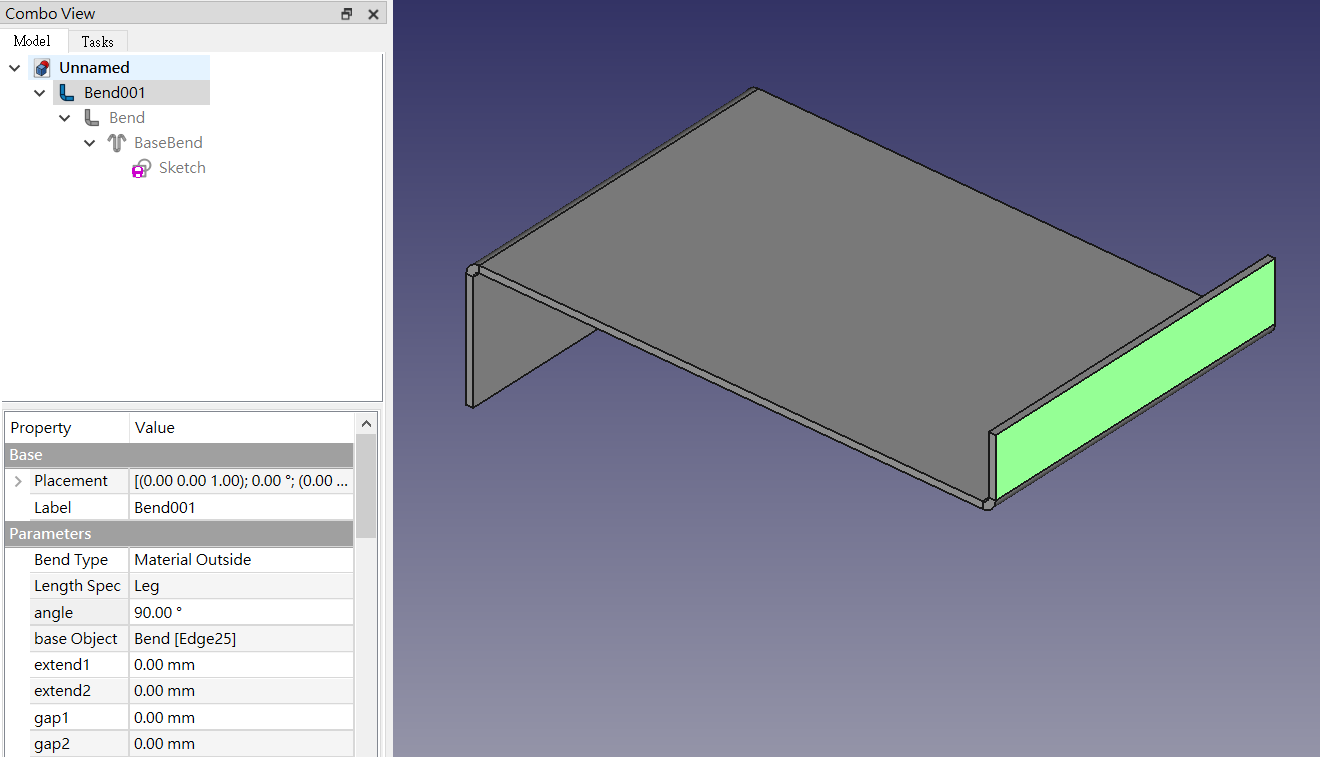Collapse the Bend tree node
This screenshot has height=757, width=1320.
pyautogui.click(x=65, y=118)
